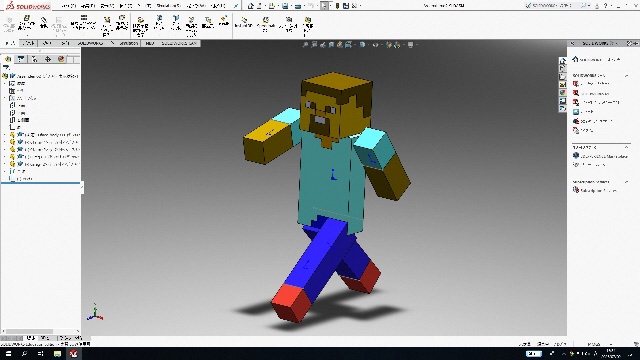
Task: Expand the first component in the tree
Action: [5, 135]
